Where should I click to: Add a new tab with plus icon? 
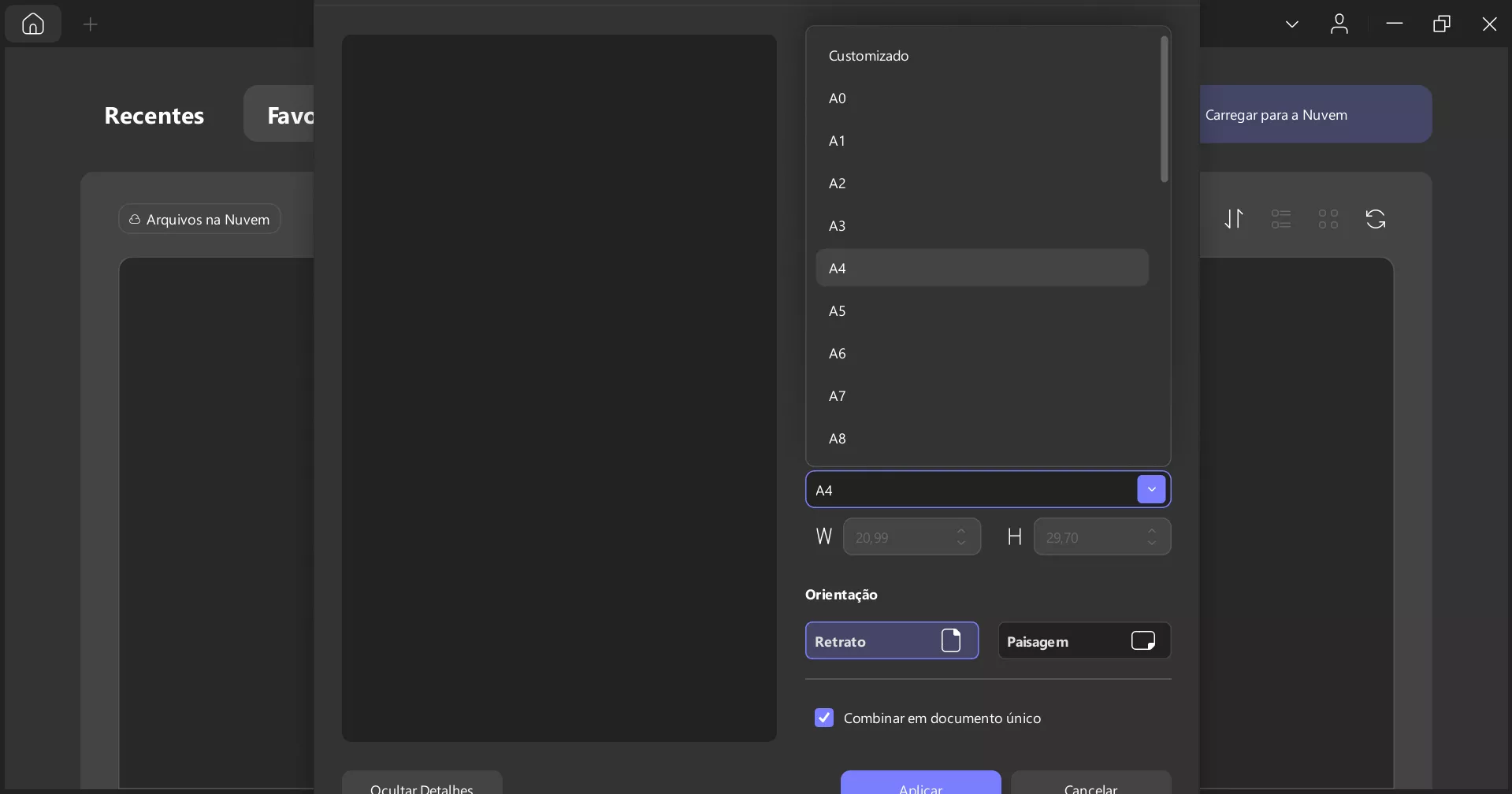click(91, 24)
